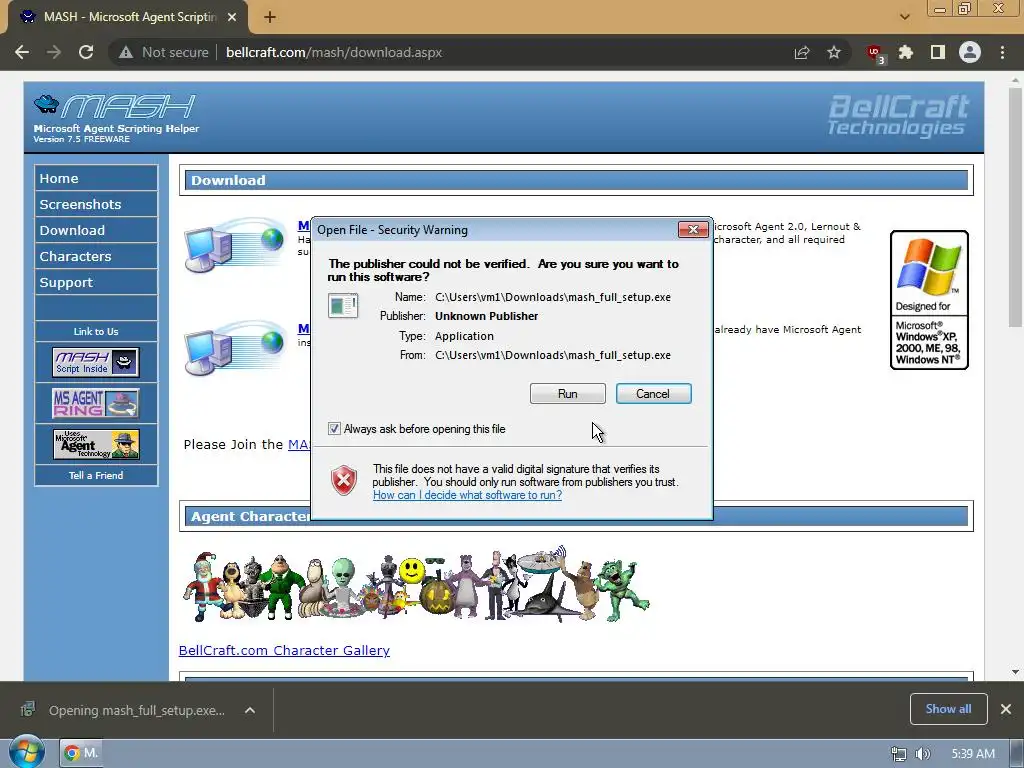Click Tell a Friend link
This screenshot has height=768, width=1024.
click(96, 475)
